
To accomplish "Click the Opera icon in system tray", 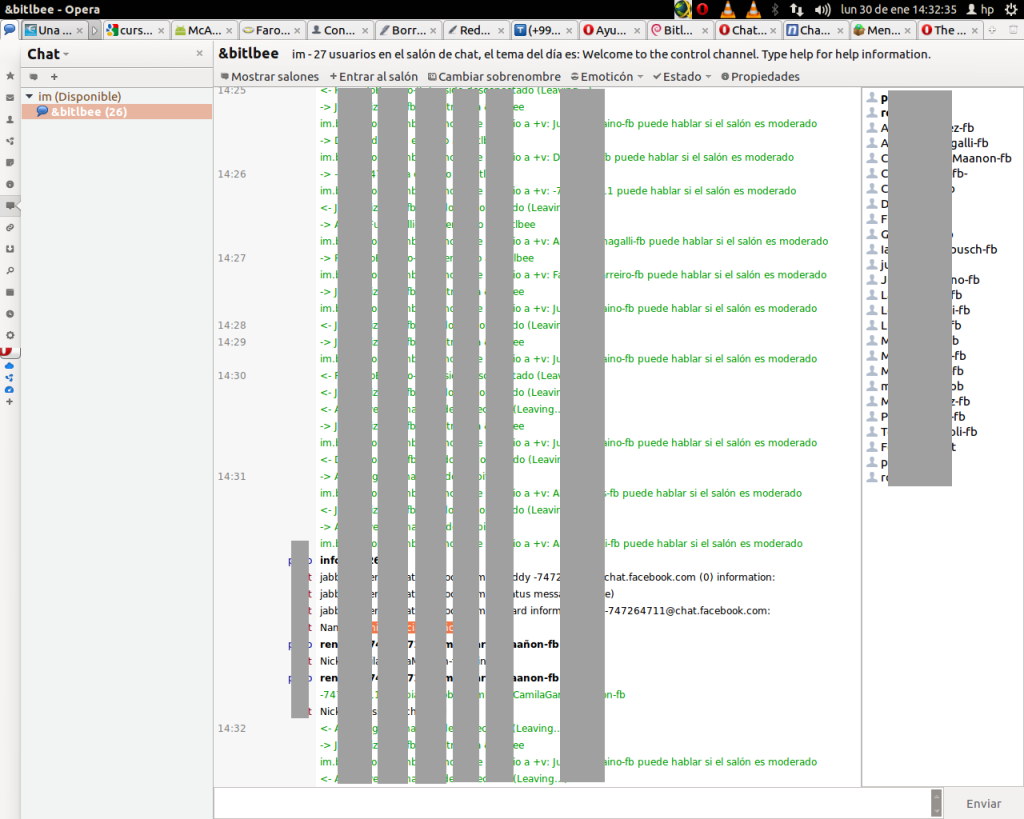I will pos(703,9).
